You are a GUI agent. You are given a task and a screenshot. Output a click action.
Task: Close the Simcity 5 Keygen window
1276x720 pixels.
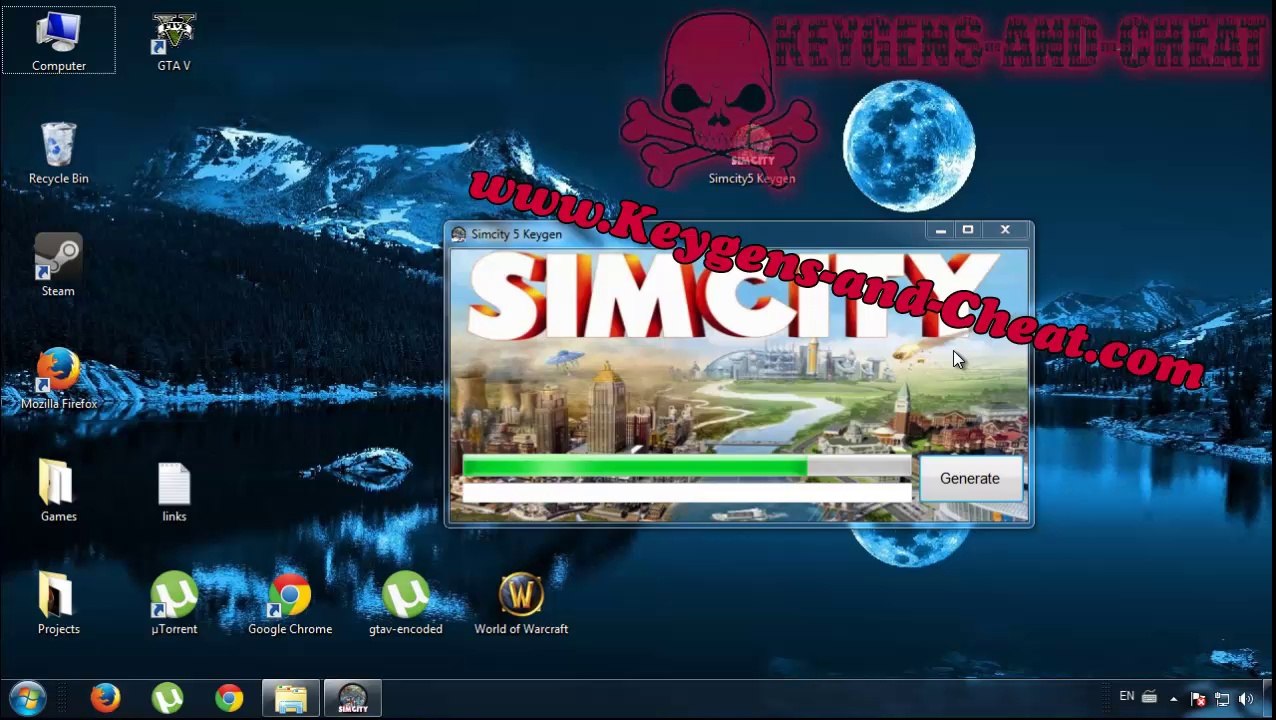[1005, 231]
